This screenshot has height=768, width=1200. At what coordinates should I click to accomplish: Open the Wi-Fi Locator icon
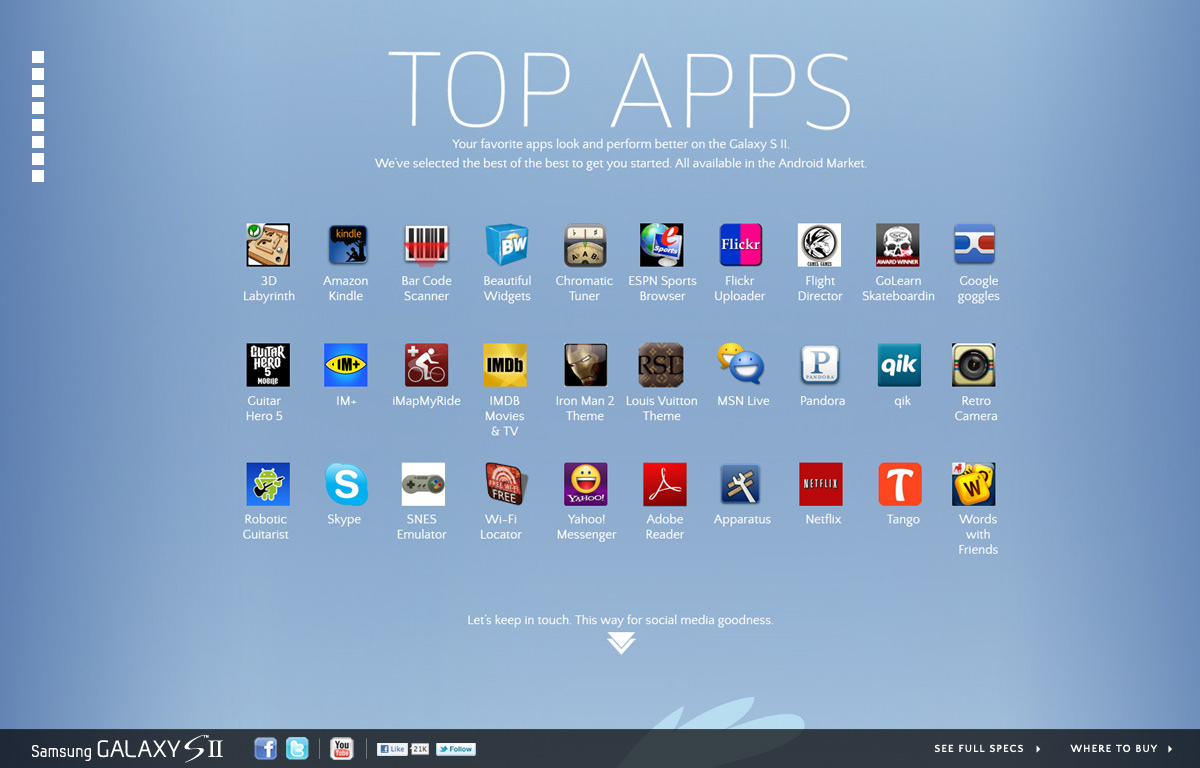click(x=505, y=484)
